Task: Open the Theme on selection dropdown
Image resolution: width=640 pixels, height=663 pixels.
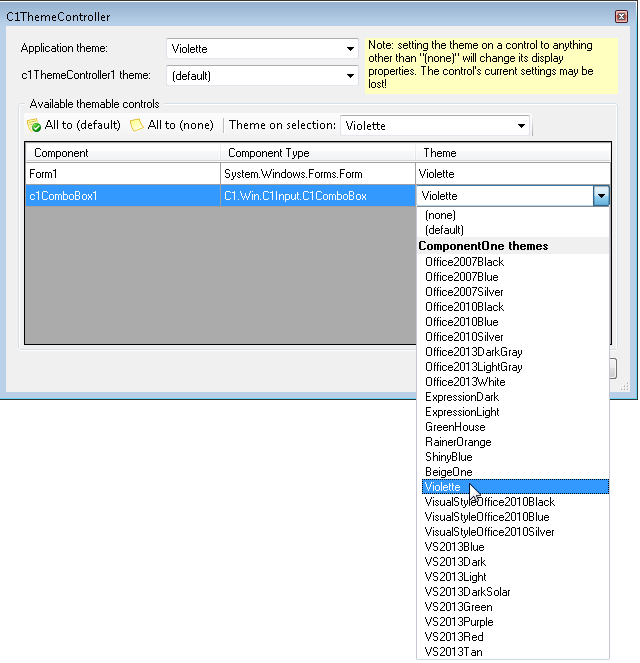Action: (x=521, y=126)
